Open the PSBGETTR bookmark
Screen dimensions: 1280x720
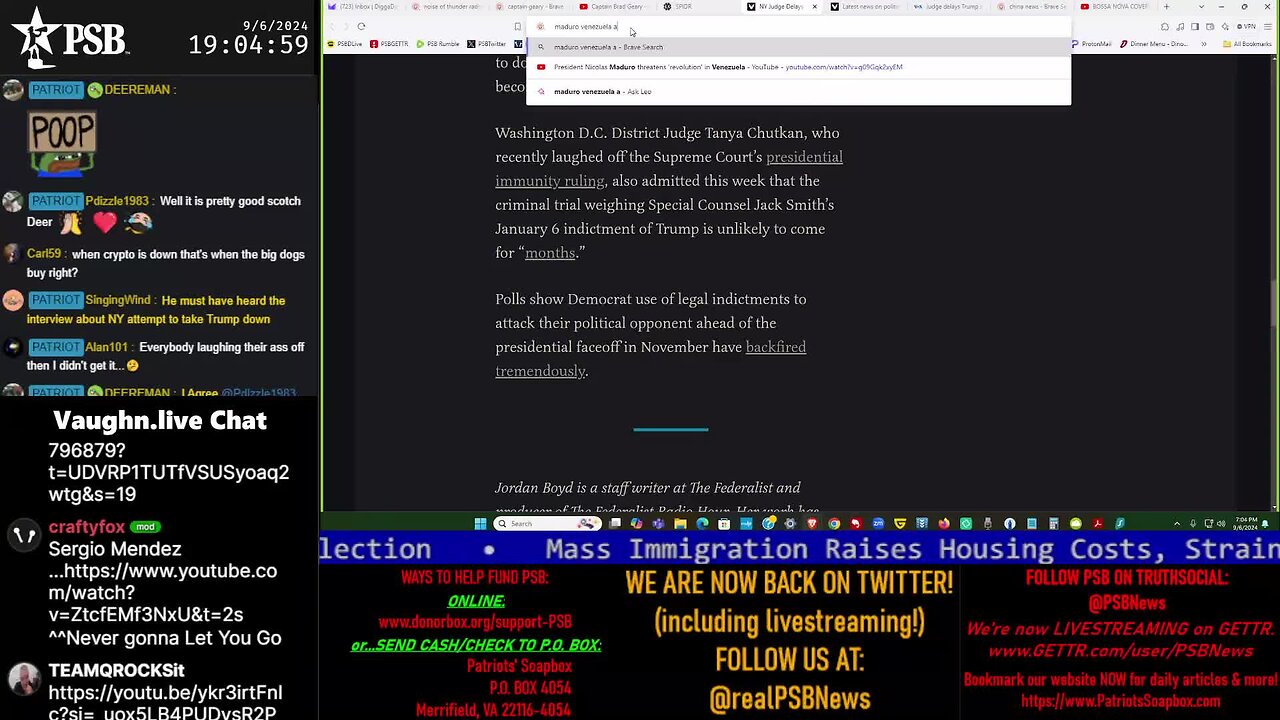(390, 44)
